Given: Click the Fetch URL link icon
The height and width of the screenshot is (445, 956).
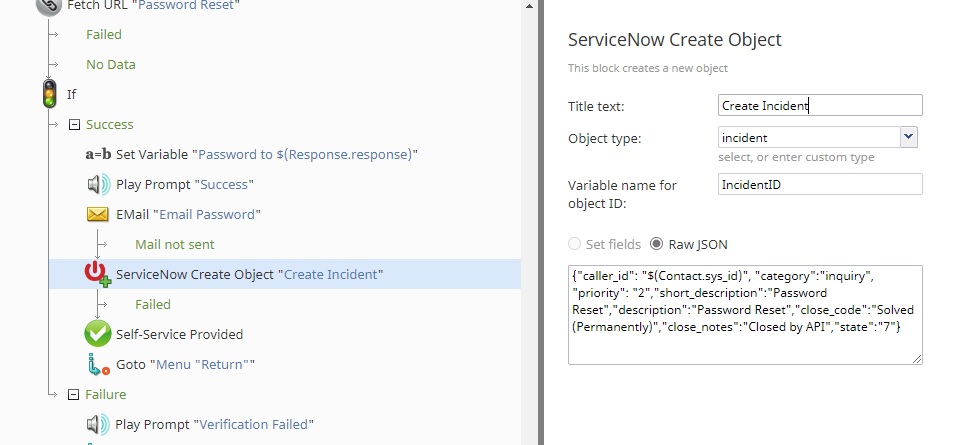Looking at the screenshot, I should coord(49,6).
